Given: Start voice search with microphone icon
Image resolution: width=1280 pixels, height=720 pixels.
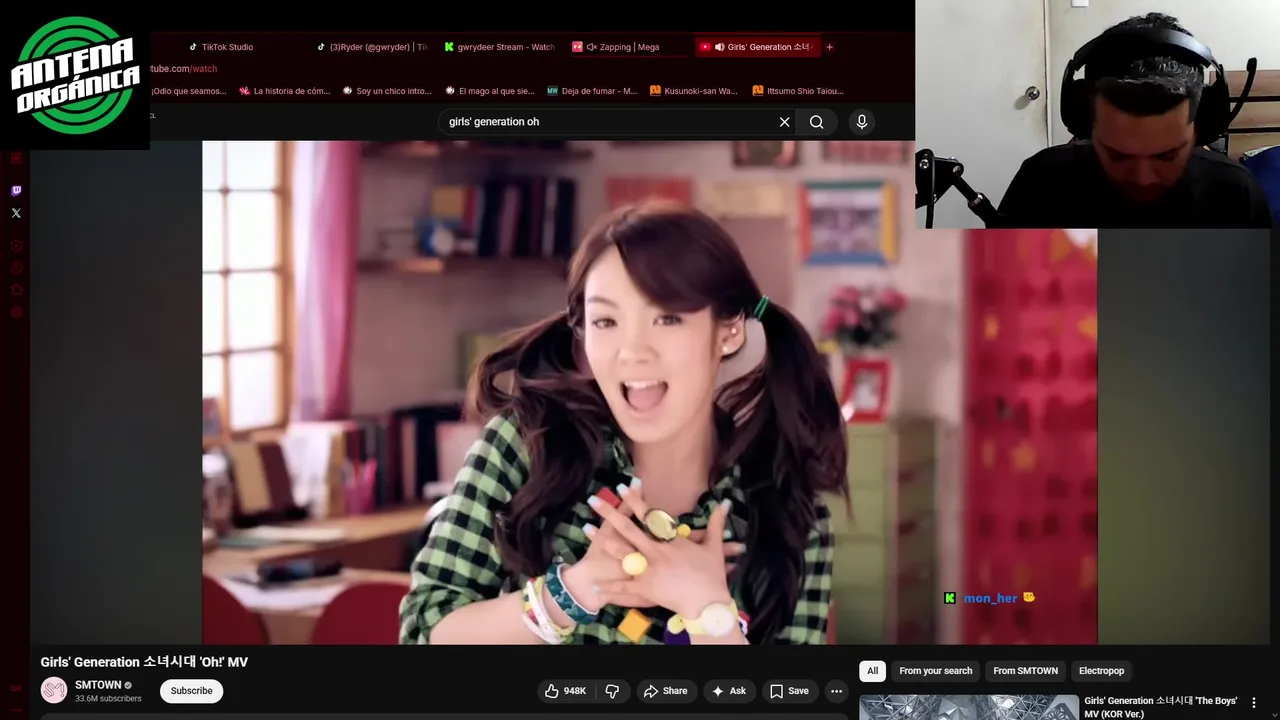Looking at the screenshot, I should point(862,122).
